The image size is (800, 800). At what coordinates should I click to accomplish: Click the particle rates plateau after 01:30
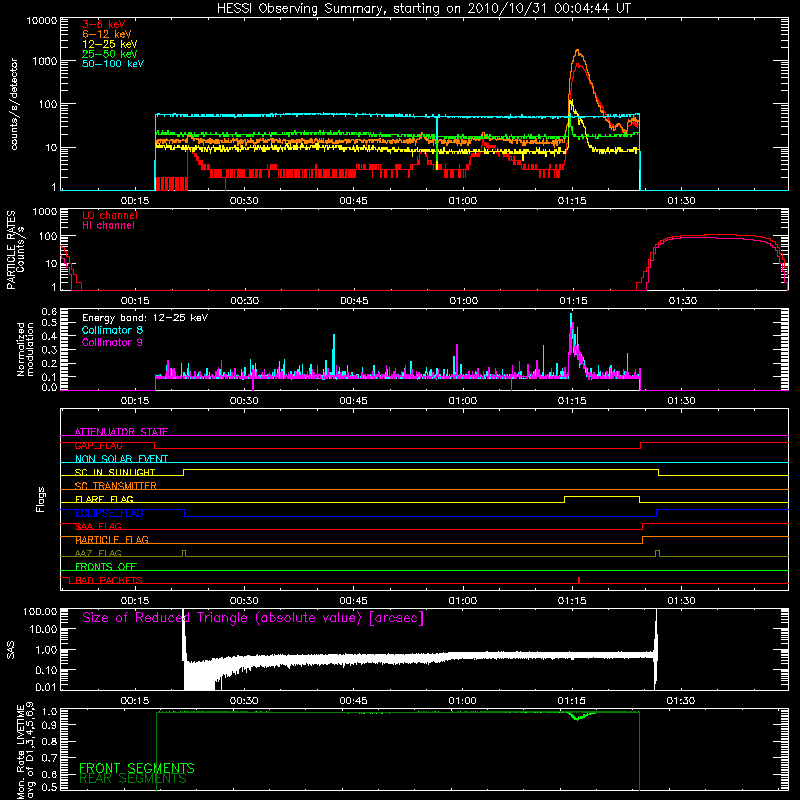pyautogui.click(x=714, y=236)
